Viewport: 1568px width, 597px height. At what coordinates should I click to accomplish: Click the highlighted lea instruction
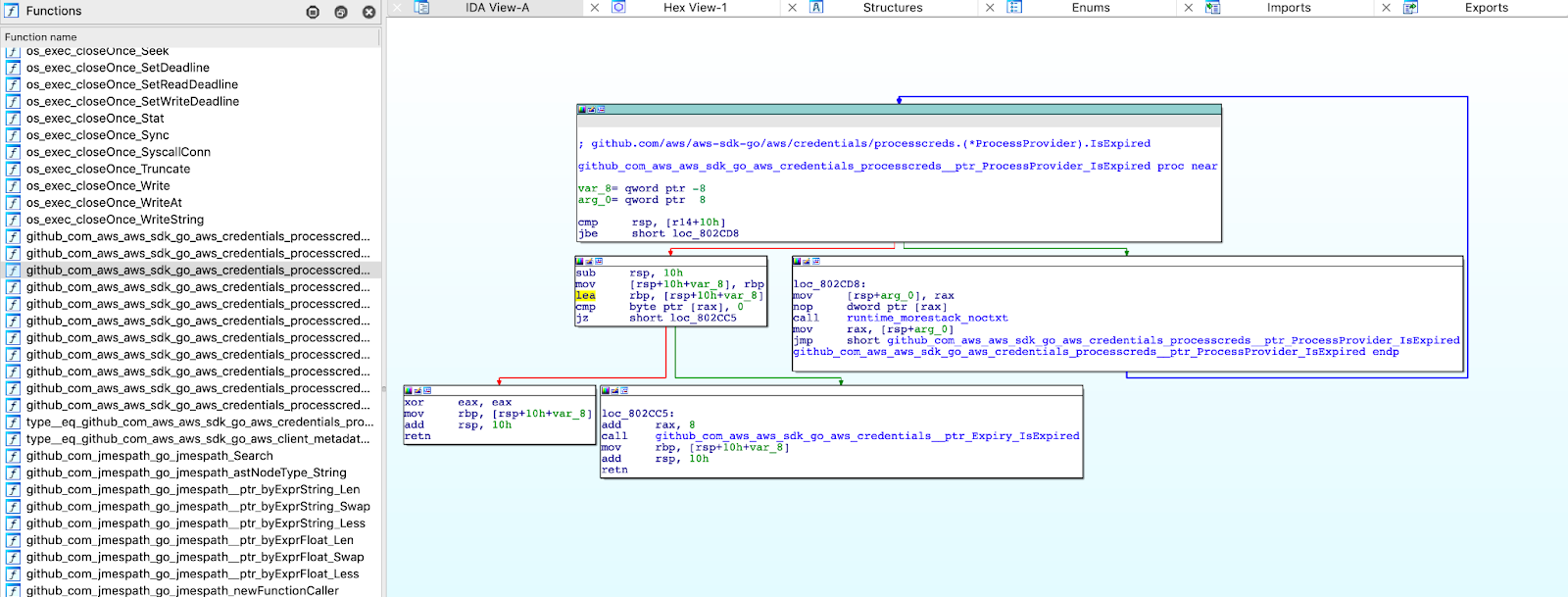pos(585,296)
